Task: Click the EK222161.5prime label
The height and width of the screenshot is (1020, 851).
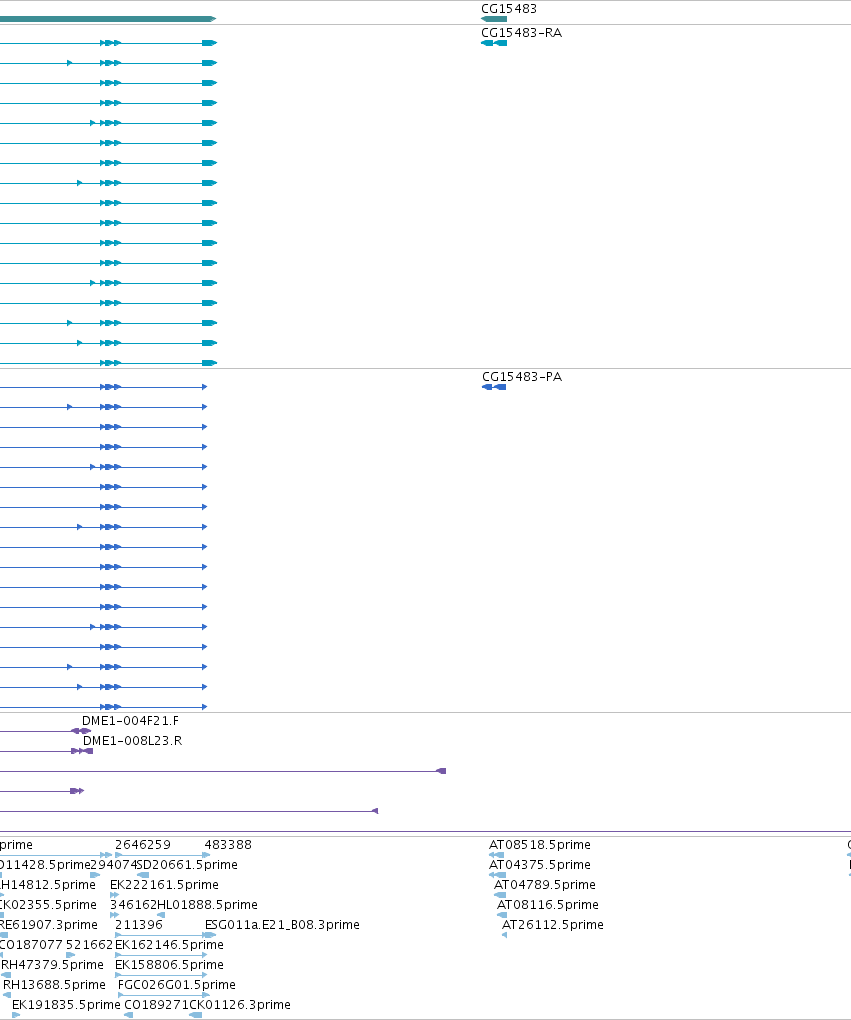Action: [164, 885]
